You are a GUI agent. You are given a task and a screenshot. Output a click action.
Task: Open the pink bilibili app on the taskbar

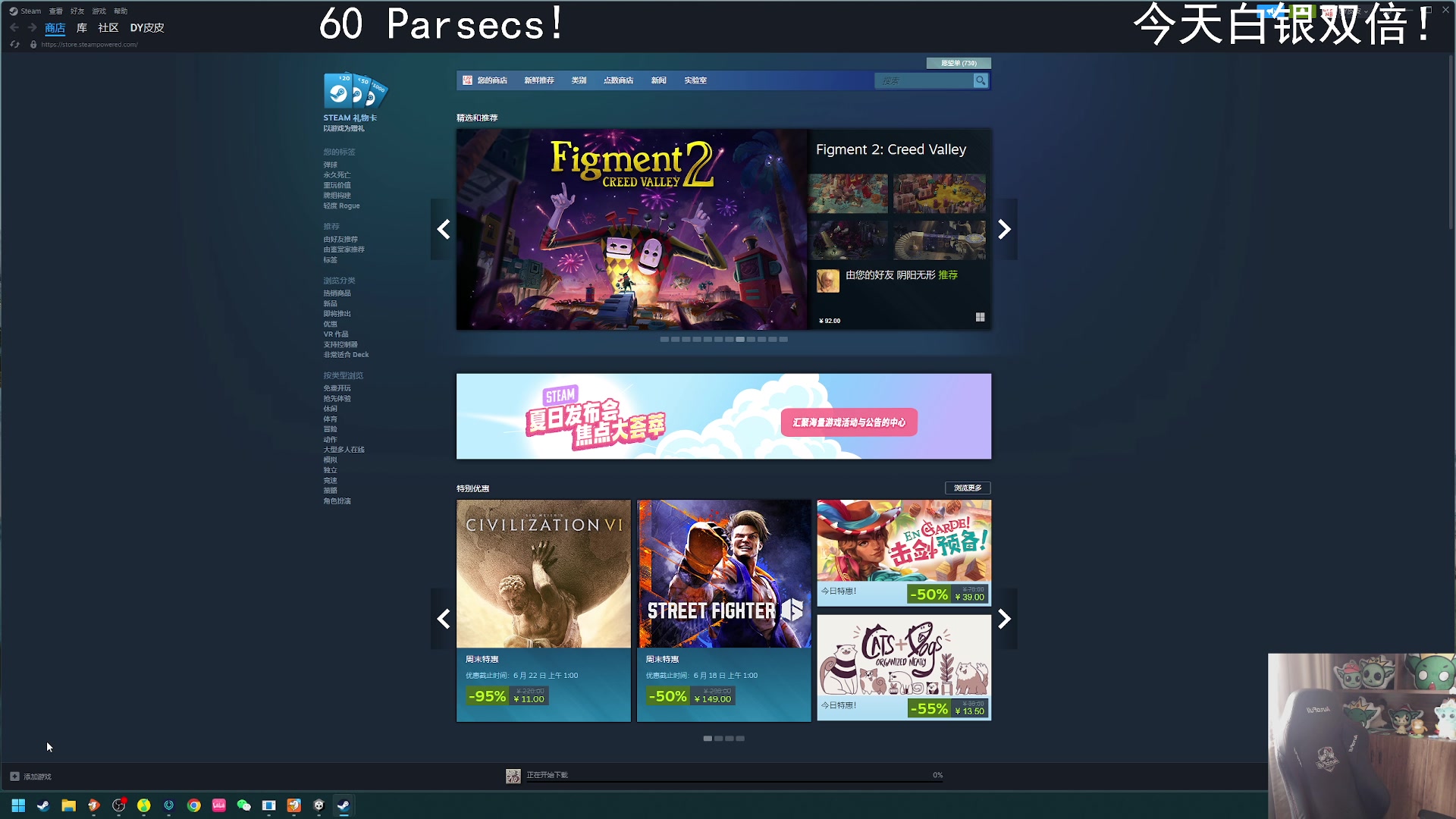pyautogui.click(x=218, y=805)
